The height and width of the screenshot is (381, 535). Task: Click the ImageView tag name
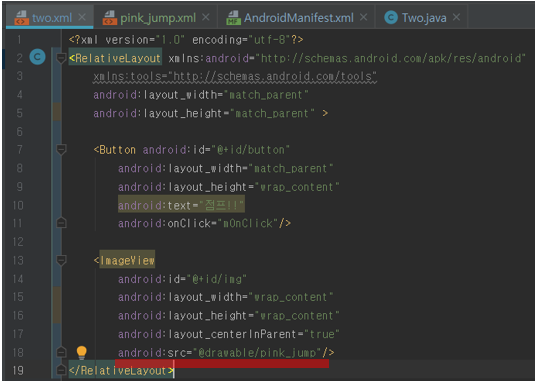(127, 261)
